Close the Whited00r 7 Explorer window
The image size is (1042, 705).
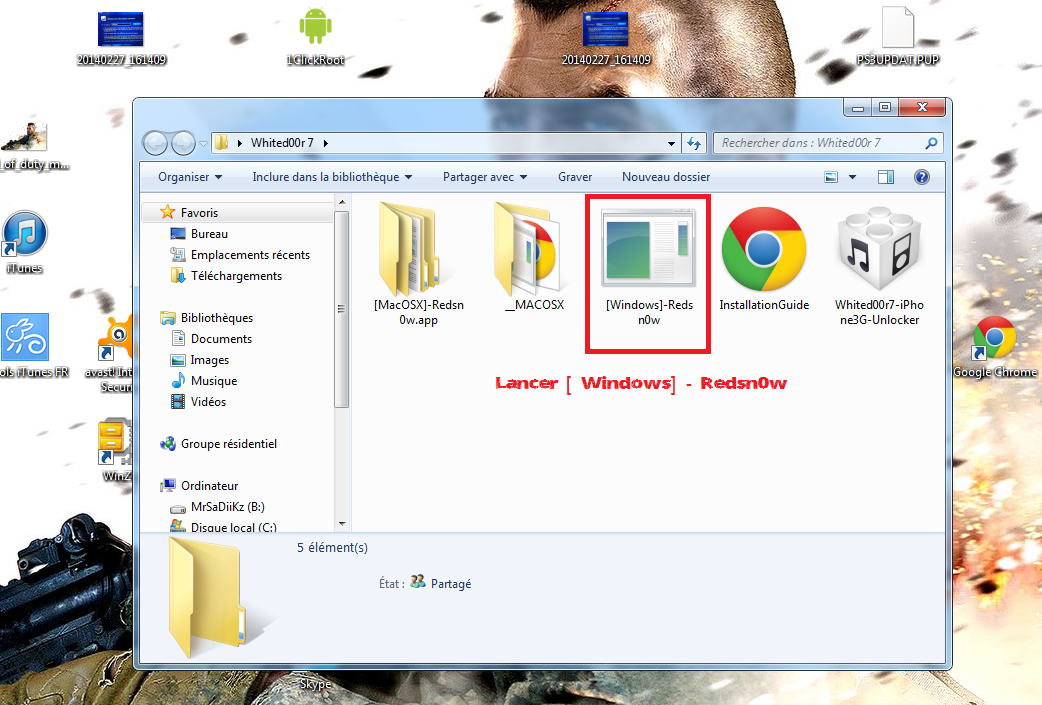click(922, 107)
